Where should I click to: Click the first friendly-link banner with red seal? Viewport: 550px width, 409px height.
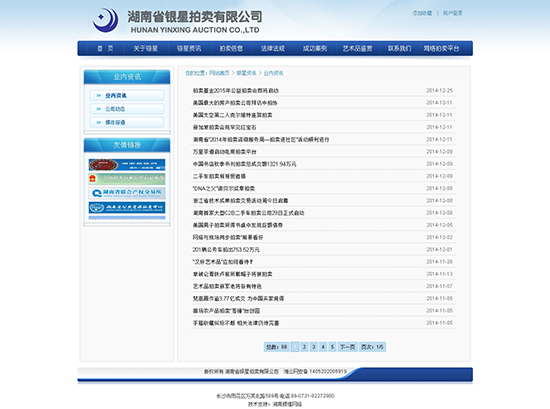click(127, 165)
